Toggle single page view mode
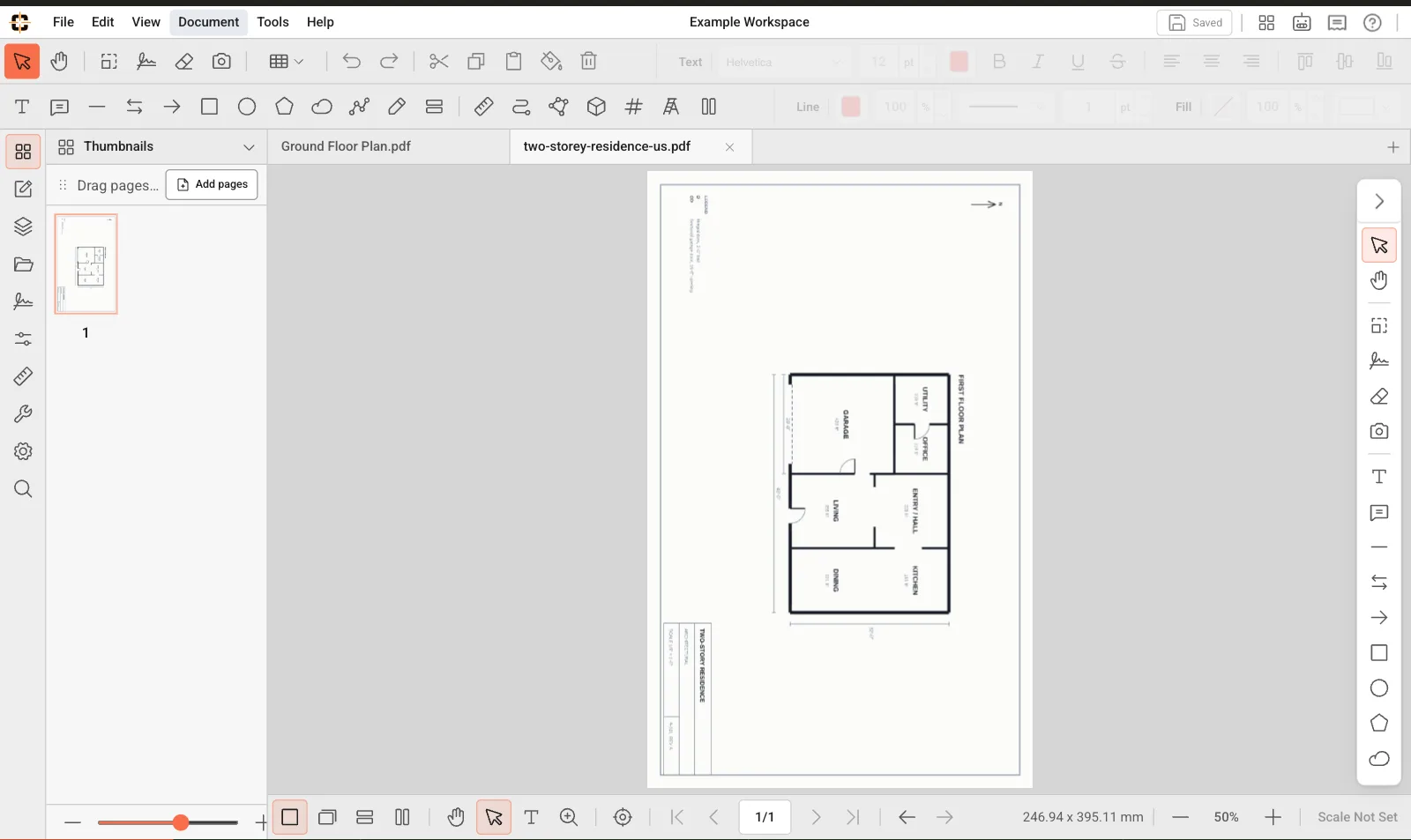 click(x=289, y=817)
